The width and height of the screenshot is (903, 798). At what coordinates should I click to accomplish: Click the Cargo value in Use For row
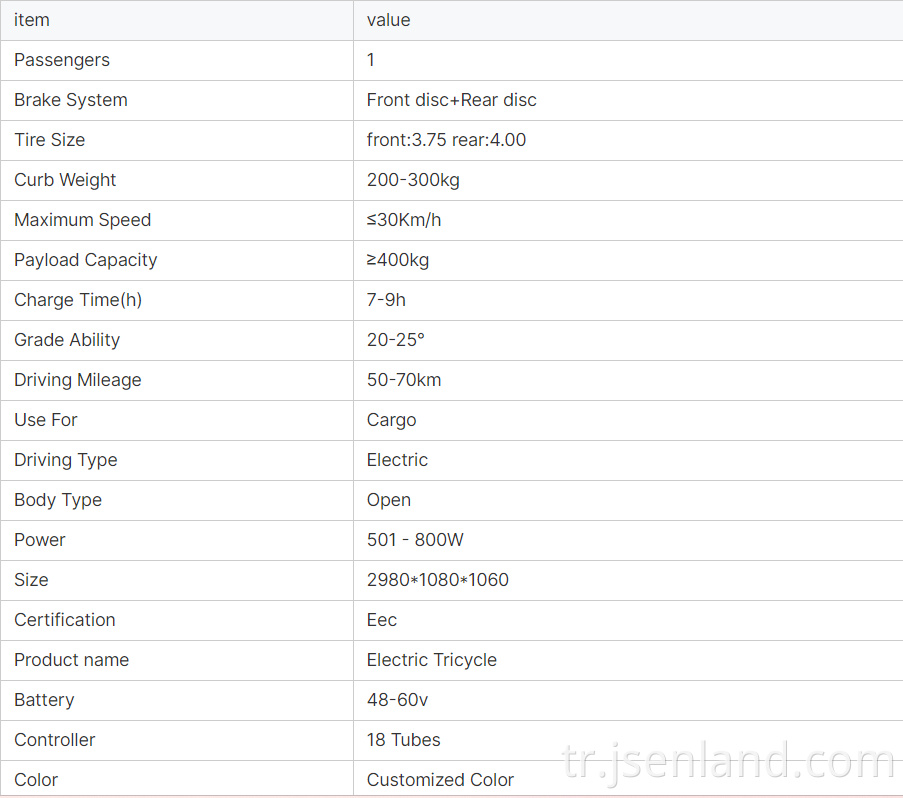point(392,420)
